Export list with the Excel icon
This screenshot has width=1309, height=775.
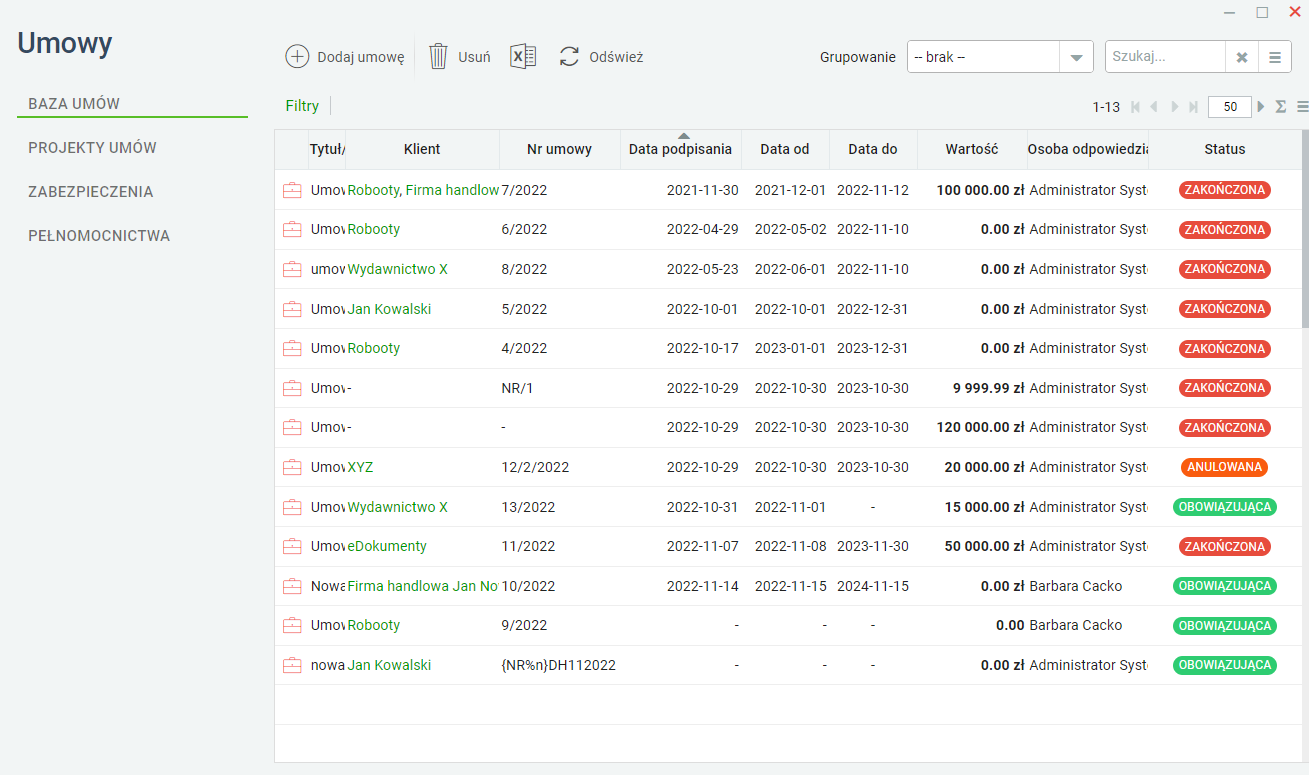click(x=523, y=57)
